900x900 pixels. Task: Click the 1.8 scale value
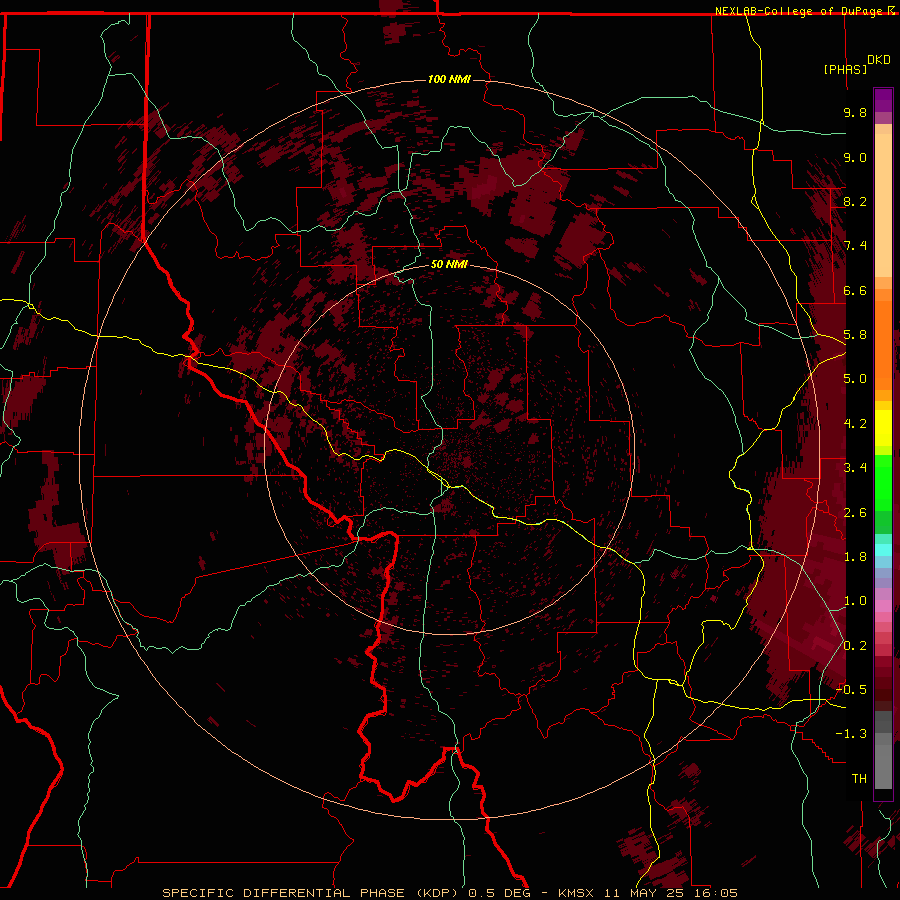coord(855,557)
